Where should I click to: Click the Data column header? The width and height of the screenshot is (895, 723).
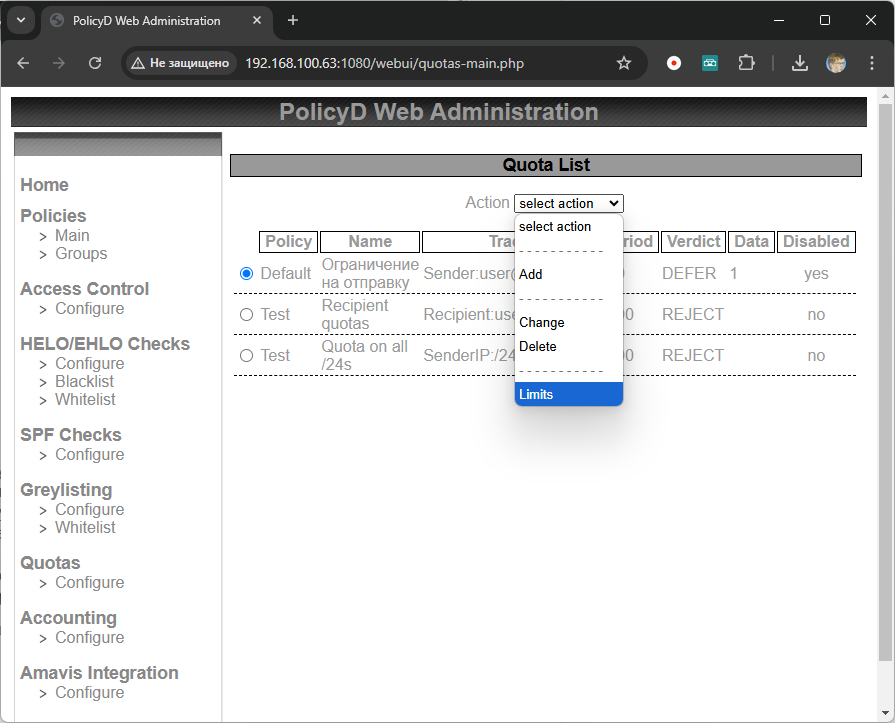click(x=751, y=241)
